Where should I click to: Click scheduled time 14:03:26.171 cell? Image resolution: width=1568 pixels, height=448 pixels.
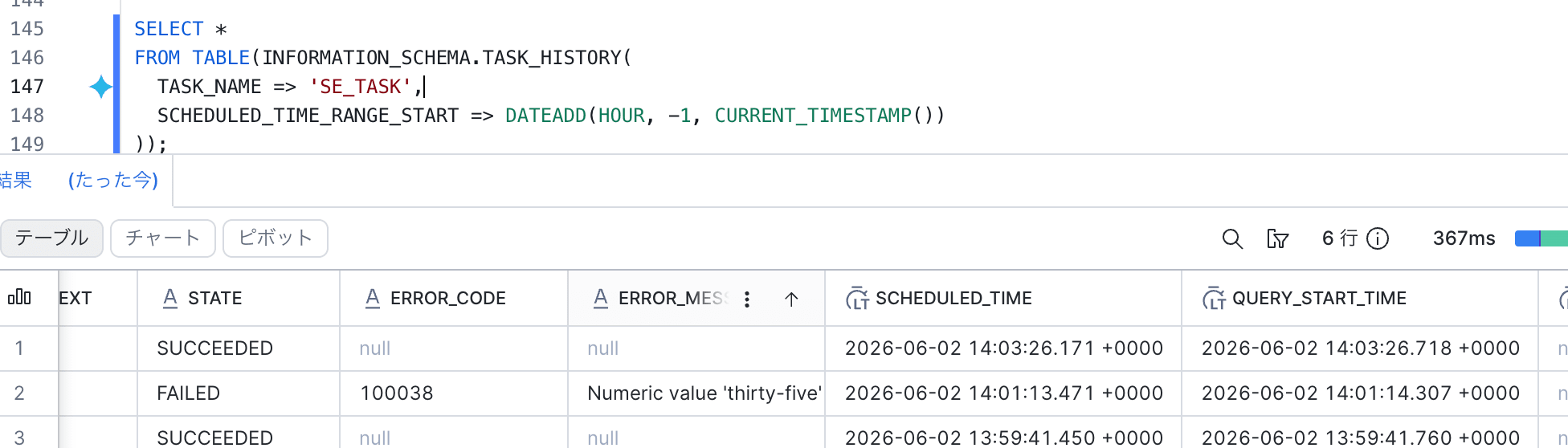(x=1003, y=348)
